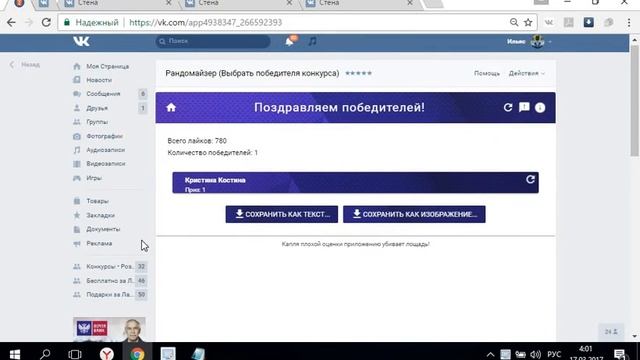
Task: Bookmark page with star icon in address bar
Action: [528, 22]
